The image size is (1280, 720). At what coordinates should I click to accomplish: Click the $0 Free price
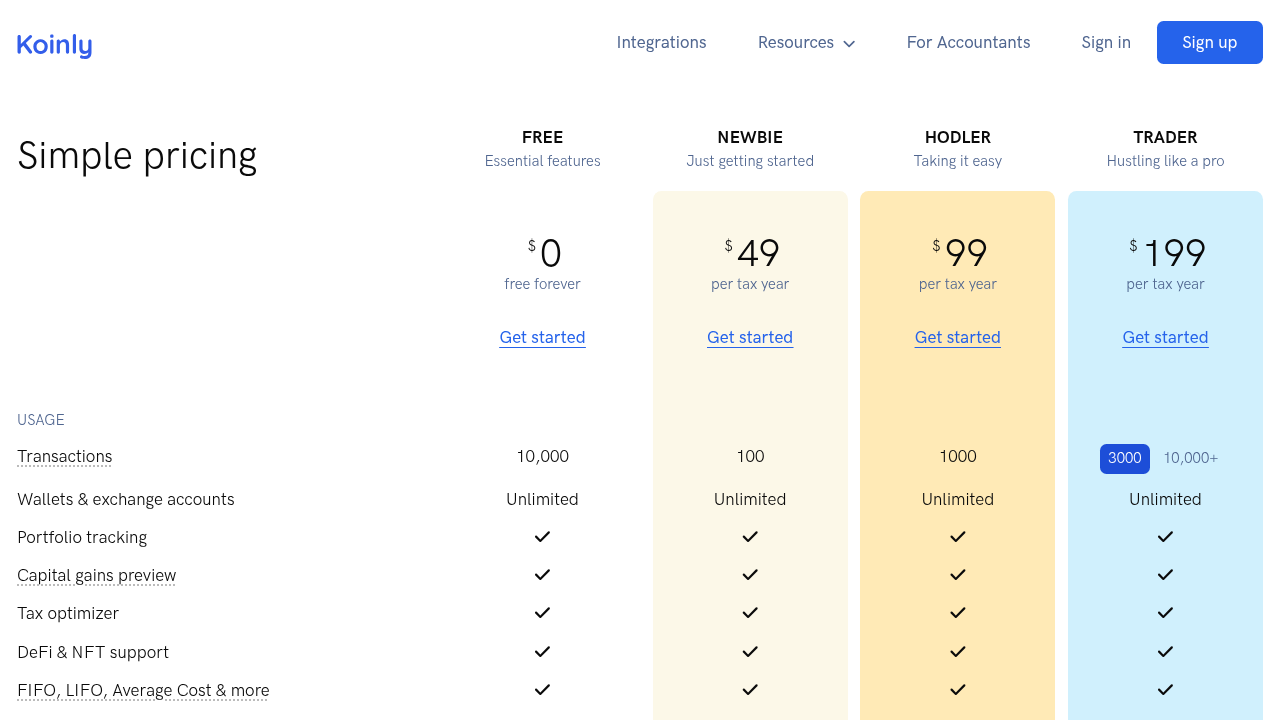point(545,253)
